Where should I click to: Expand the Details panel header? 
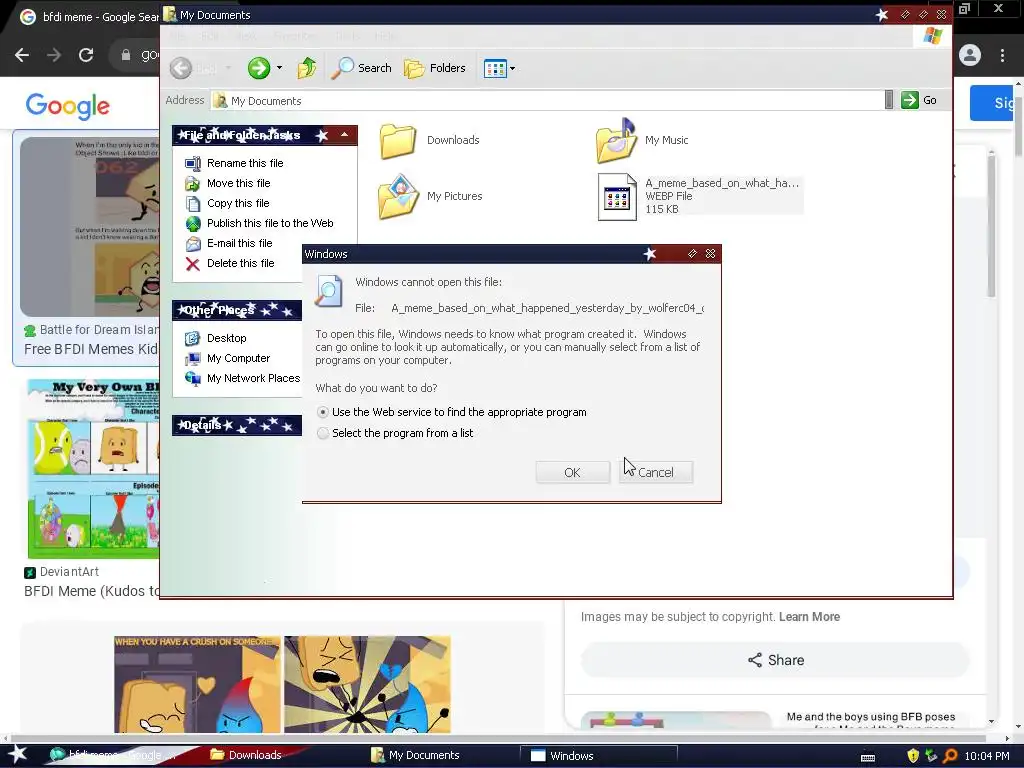[x=237, y=425]
